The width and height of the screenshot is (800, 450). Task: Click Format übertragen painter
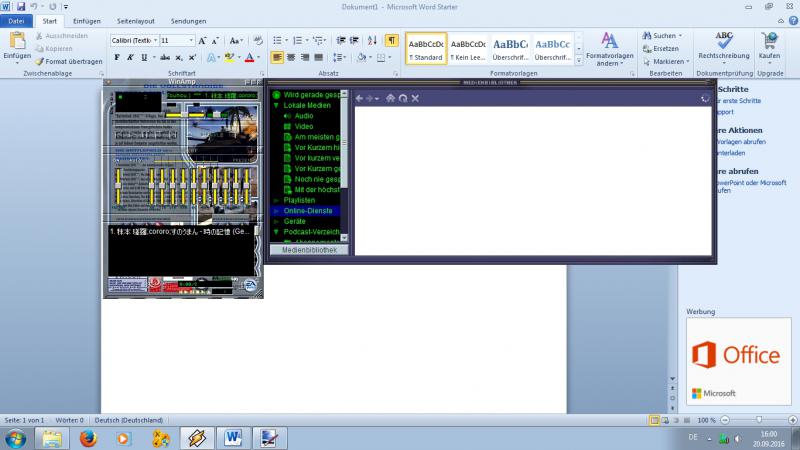point(69,61)
